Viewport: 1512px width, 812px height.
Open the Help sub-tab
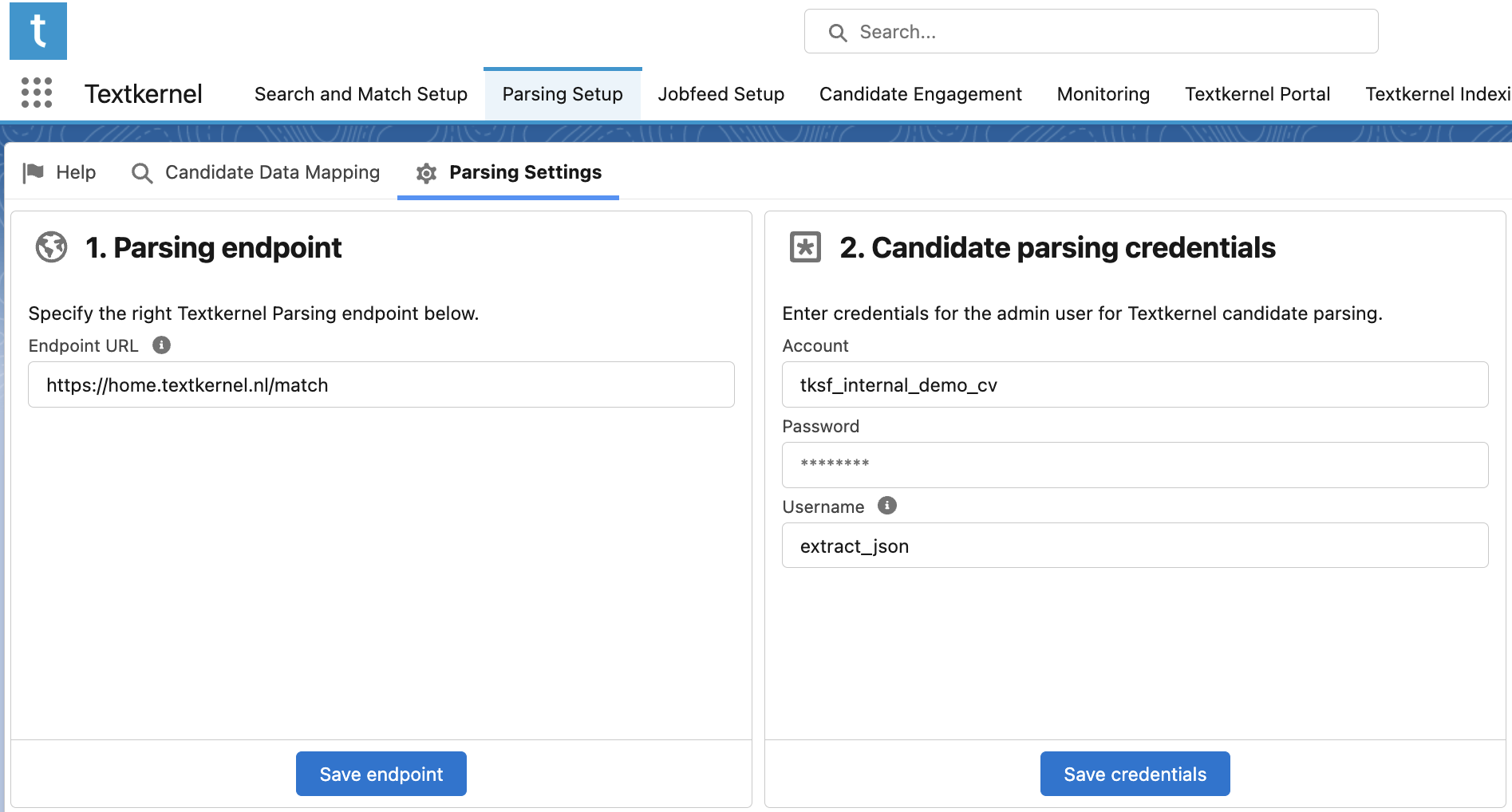[60, 172]
